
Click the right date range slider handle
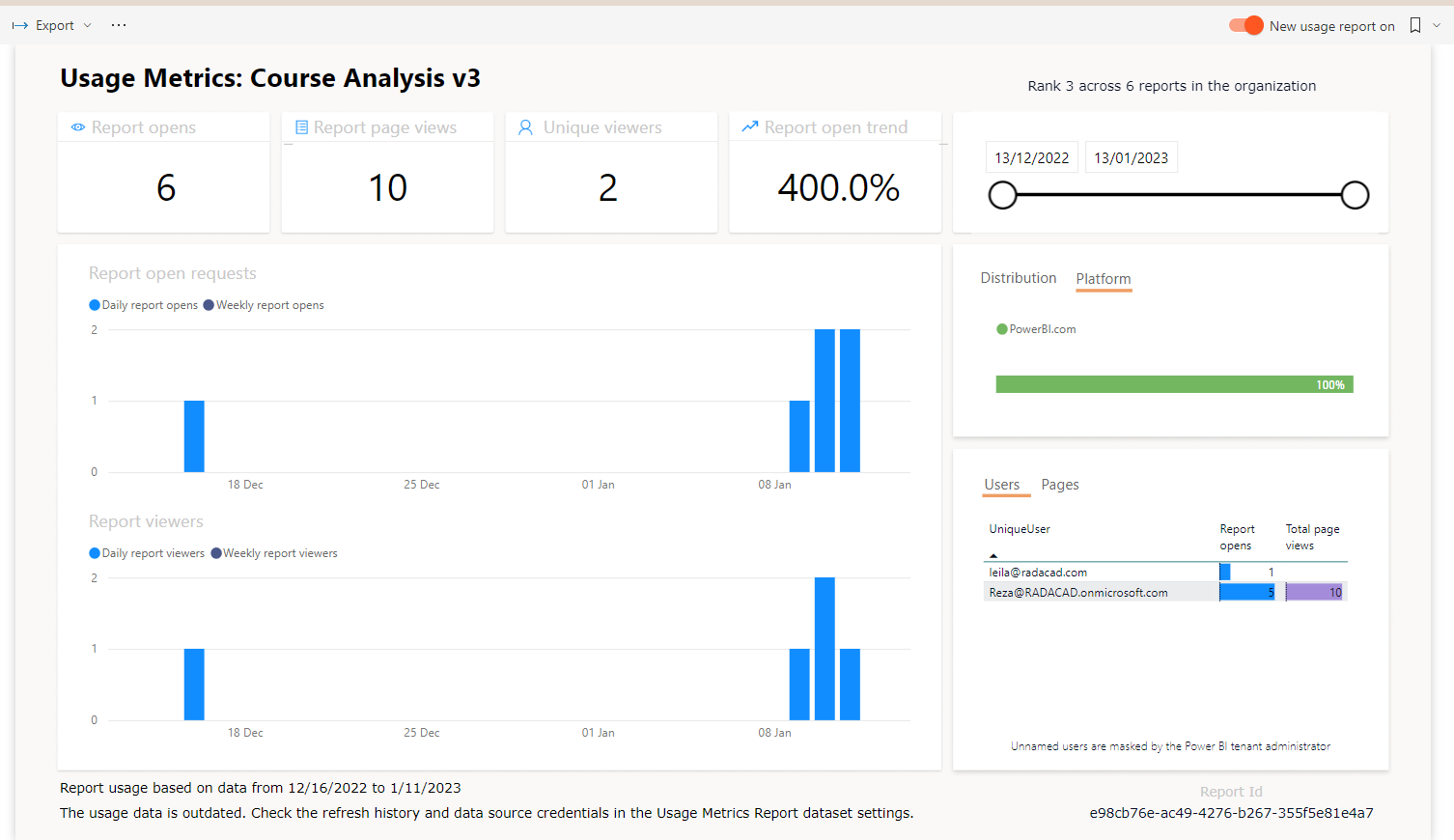1355,195
